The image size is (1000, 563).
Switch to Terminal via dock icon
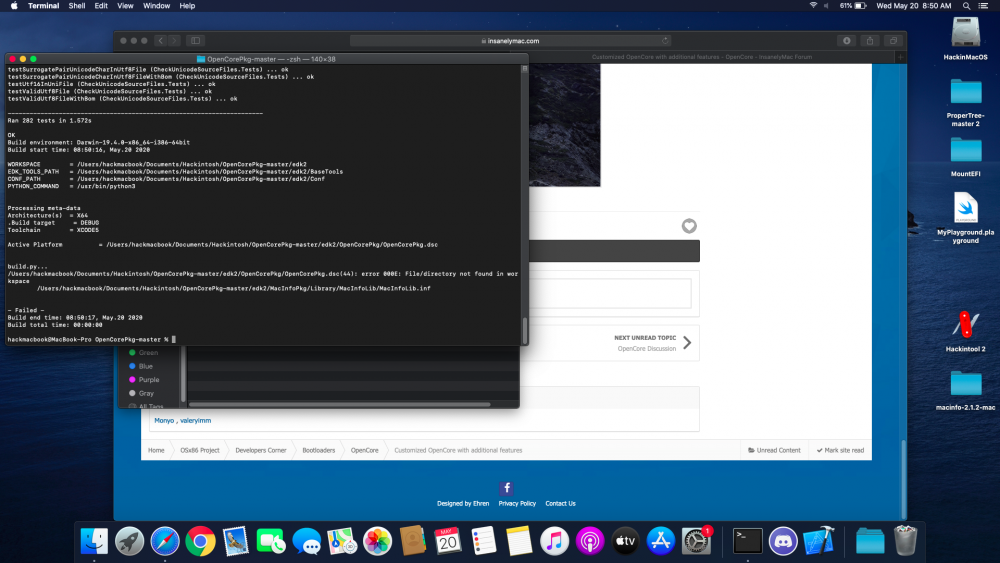pyautogui.click(x=747, y=541)
